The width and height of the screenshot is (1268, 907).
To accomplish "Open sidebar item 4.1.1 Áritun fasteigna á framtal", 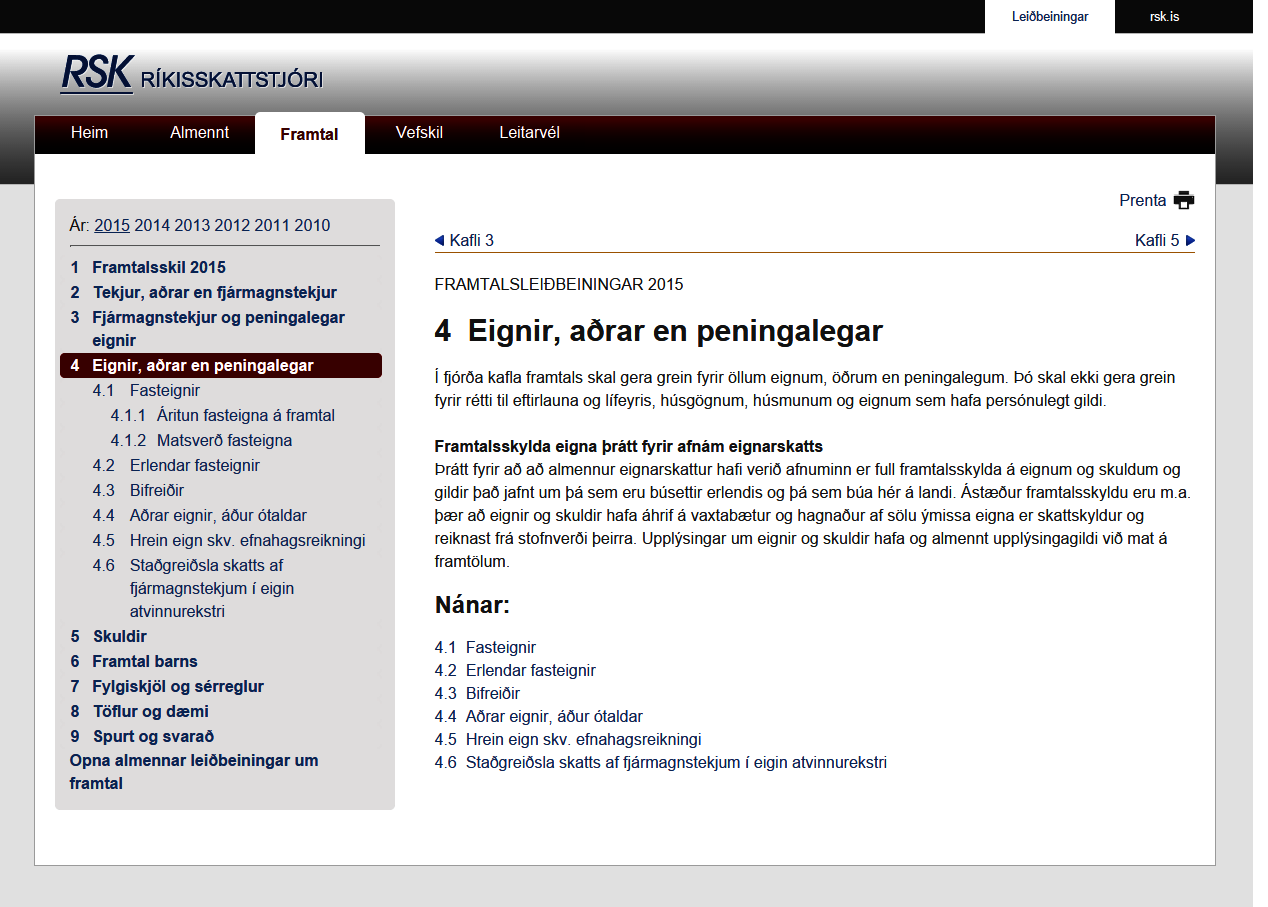I will pyautogui.click(x=245, y=415).
